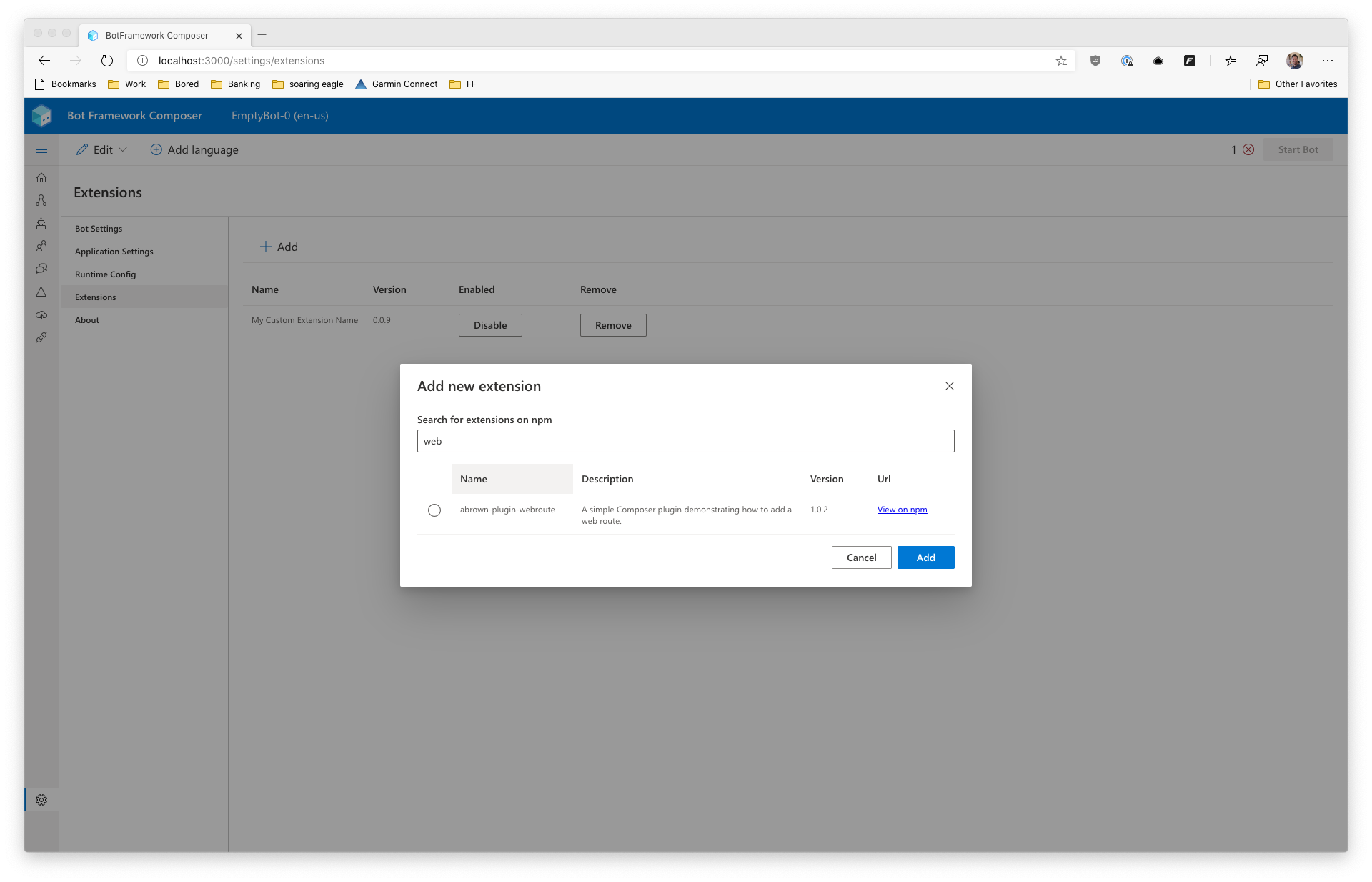Expand the Edit dropdown menu

102,149
